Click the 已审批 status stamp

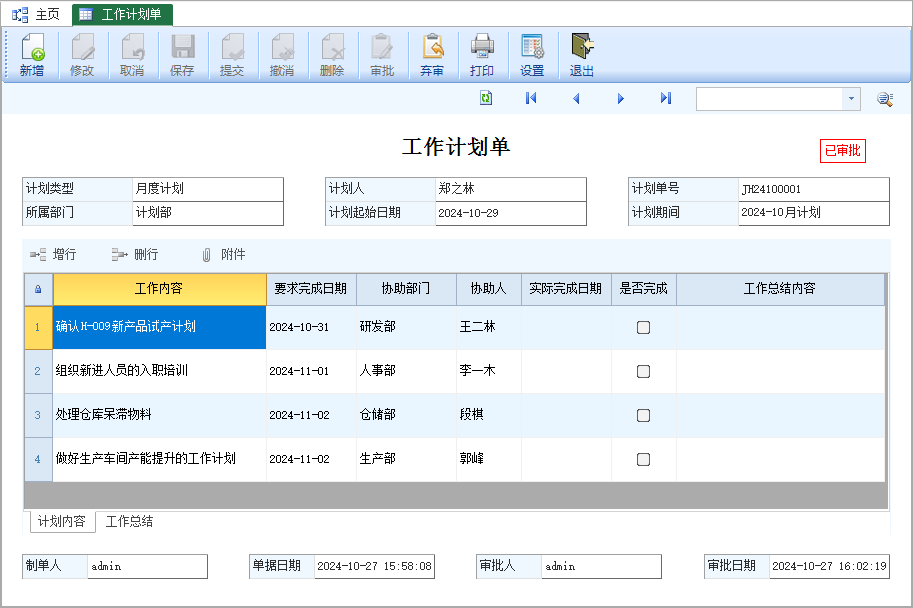(x=843, y=151)
